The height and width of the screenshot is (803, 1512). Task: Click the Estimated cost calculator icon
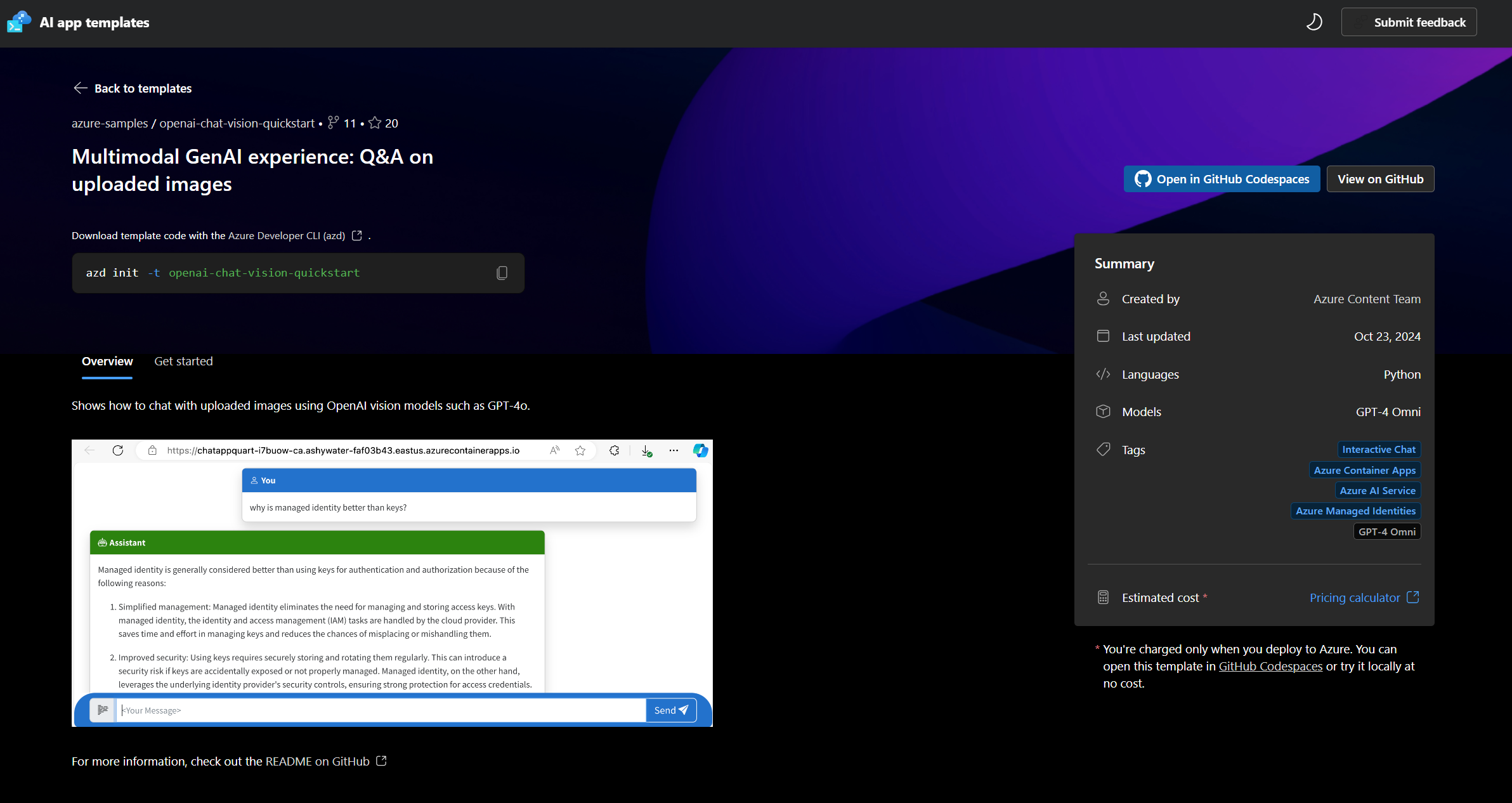(1103, 597)
